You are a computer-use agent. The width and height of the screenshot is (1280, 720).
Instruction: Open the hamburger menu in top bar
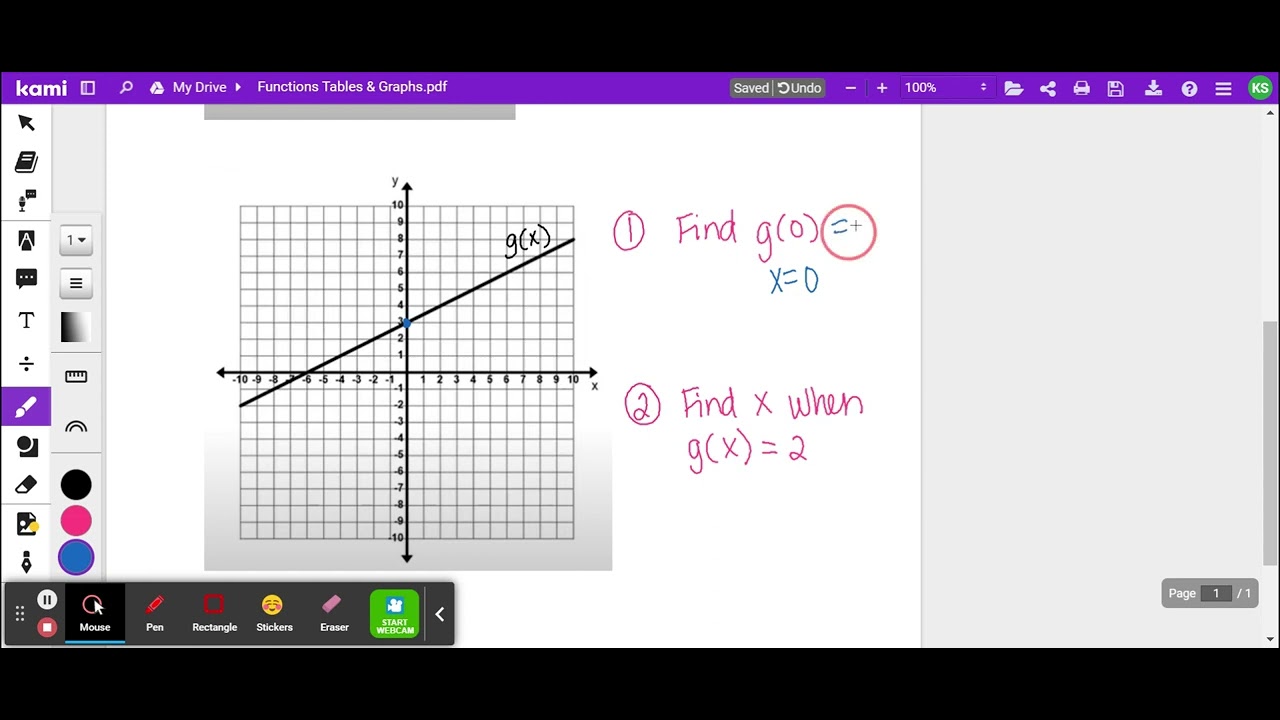click(x=1223, y=88)
